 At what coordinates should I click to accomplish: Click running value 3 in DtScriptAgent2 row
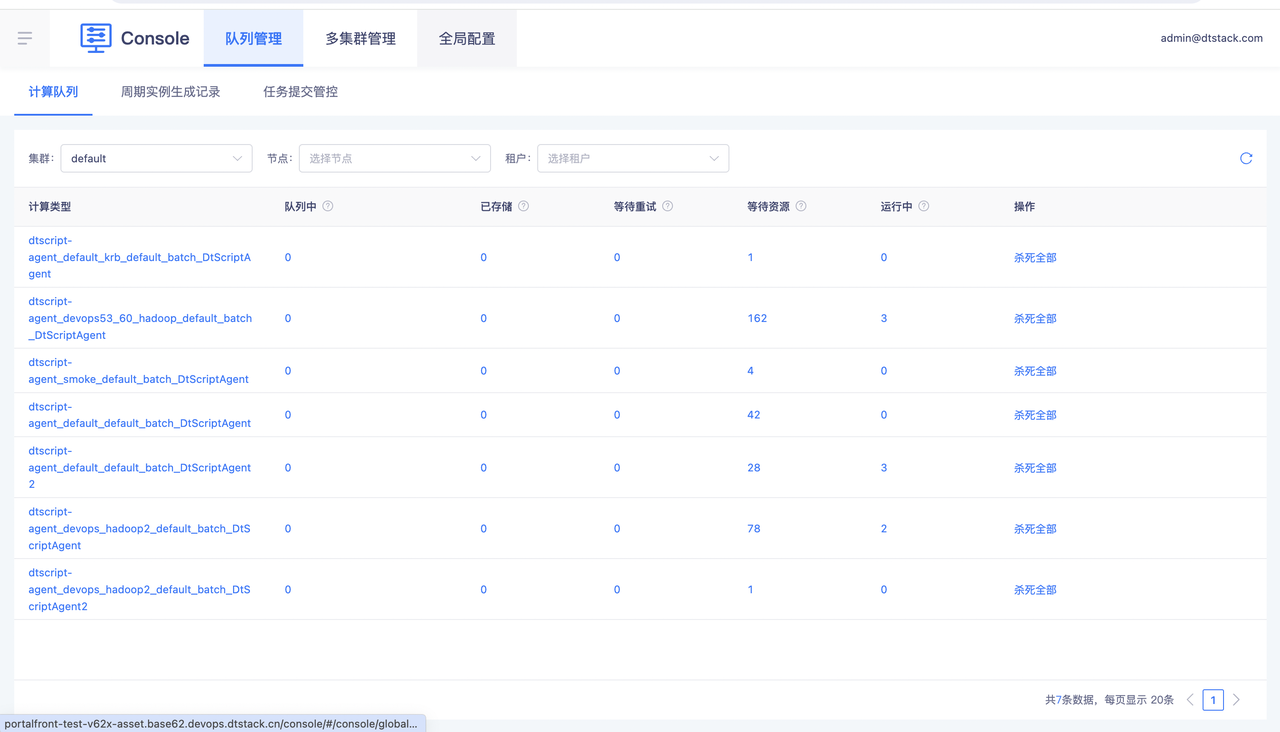point(884,468)
